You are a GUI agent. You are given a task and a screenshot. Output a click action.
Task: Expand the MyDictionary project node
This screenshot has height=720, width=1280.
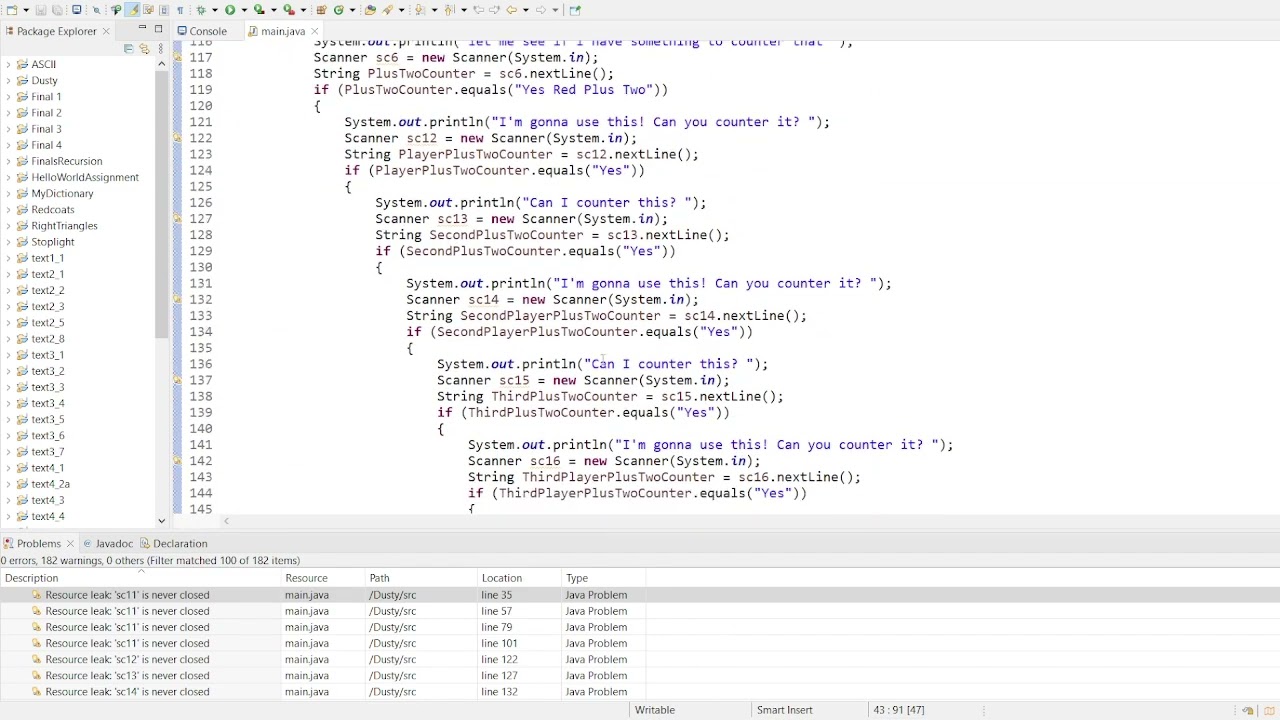click(9, 193)
